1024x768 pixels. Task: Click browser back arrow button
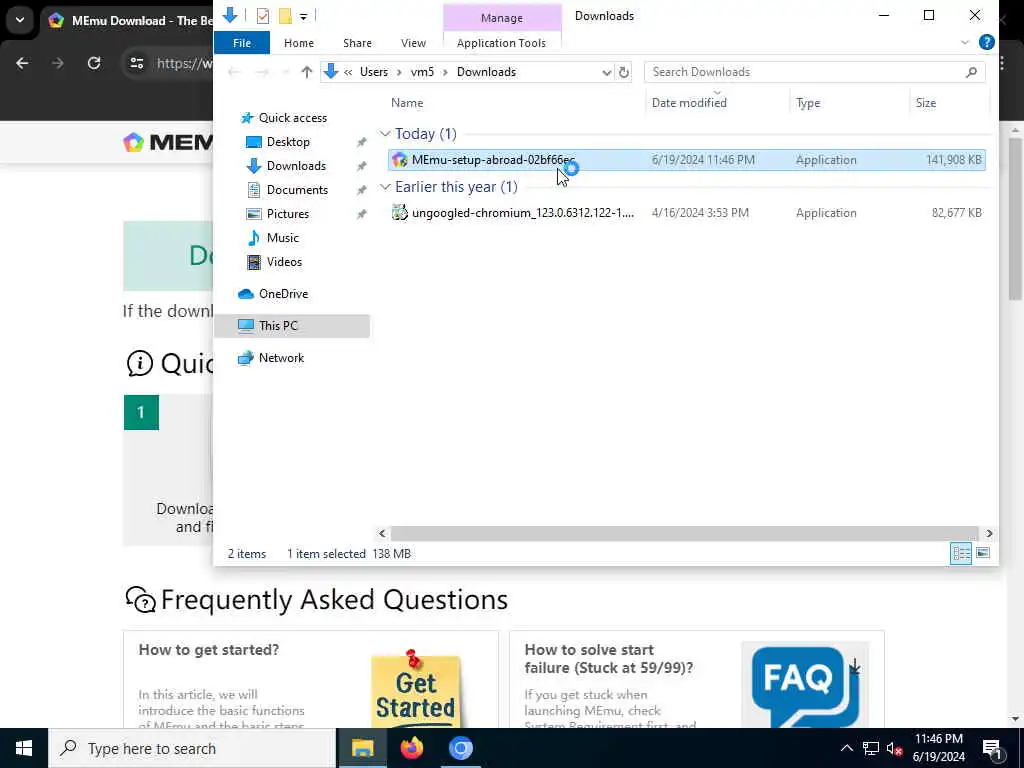22,63
